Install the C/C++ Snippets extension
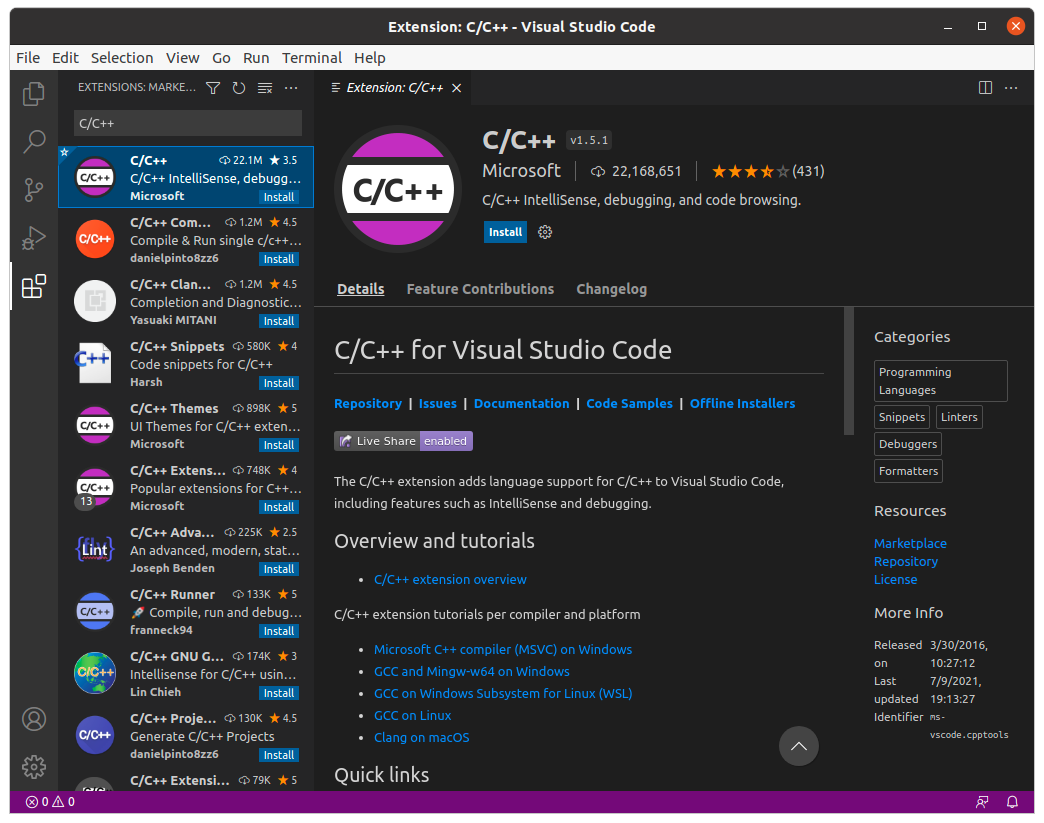Image resolution: width=1044 pixels, height=823 pixels. [x=279, y=383]
